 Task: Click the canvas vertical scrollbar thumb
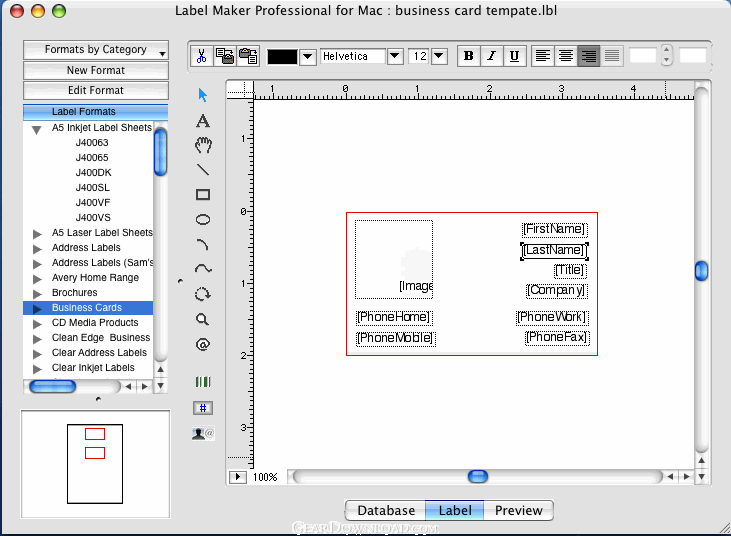pyautogui.click(x=701, y=271)
